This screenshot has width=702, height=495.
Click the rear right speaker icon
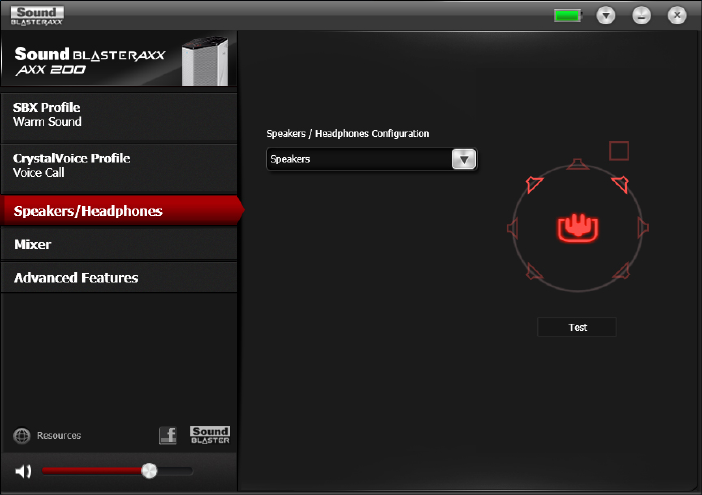coord(621,271)
